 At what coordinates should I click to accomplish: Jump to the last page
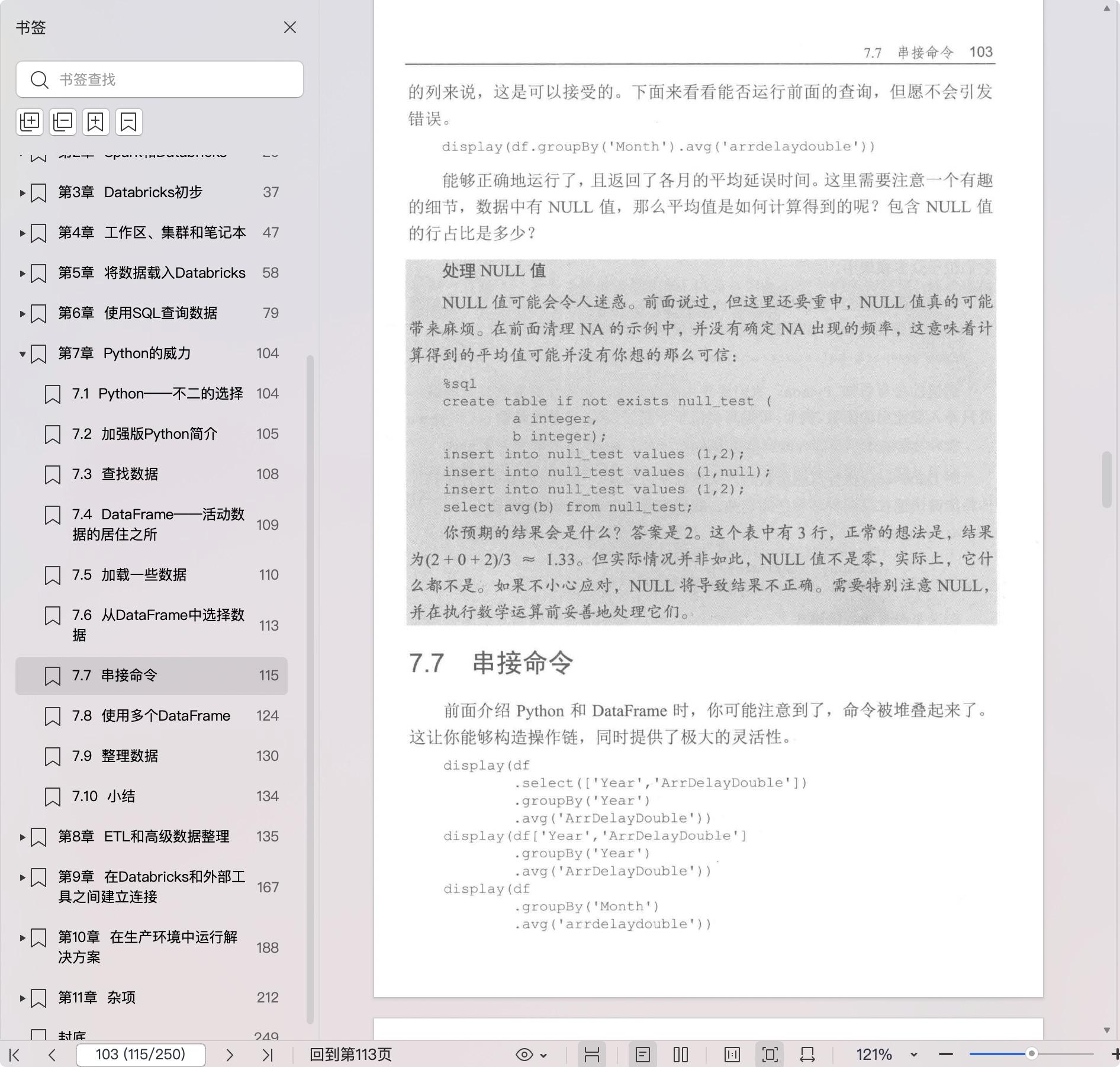pos(268,1055)
